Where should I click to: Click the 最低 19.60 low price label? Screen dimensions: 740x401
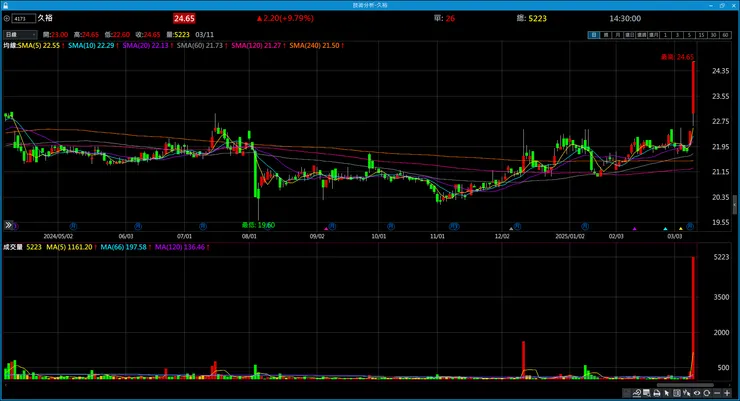click(258, 226)
